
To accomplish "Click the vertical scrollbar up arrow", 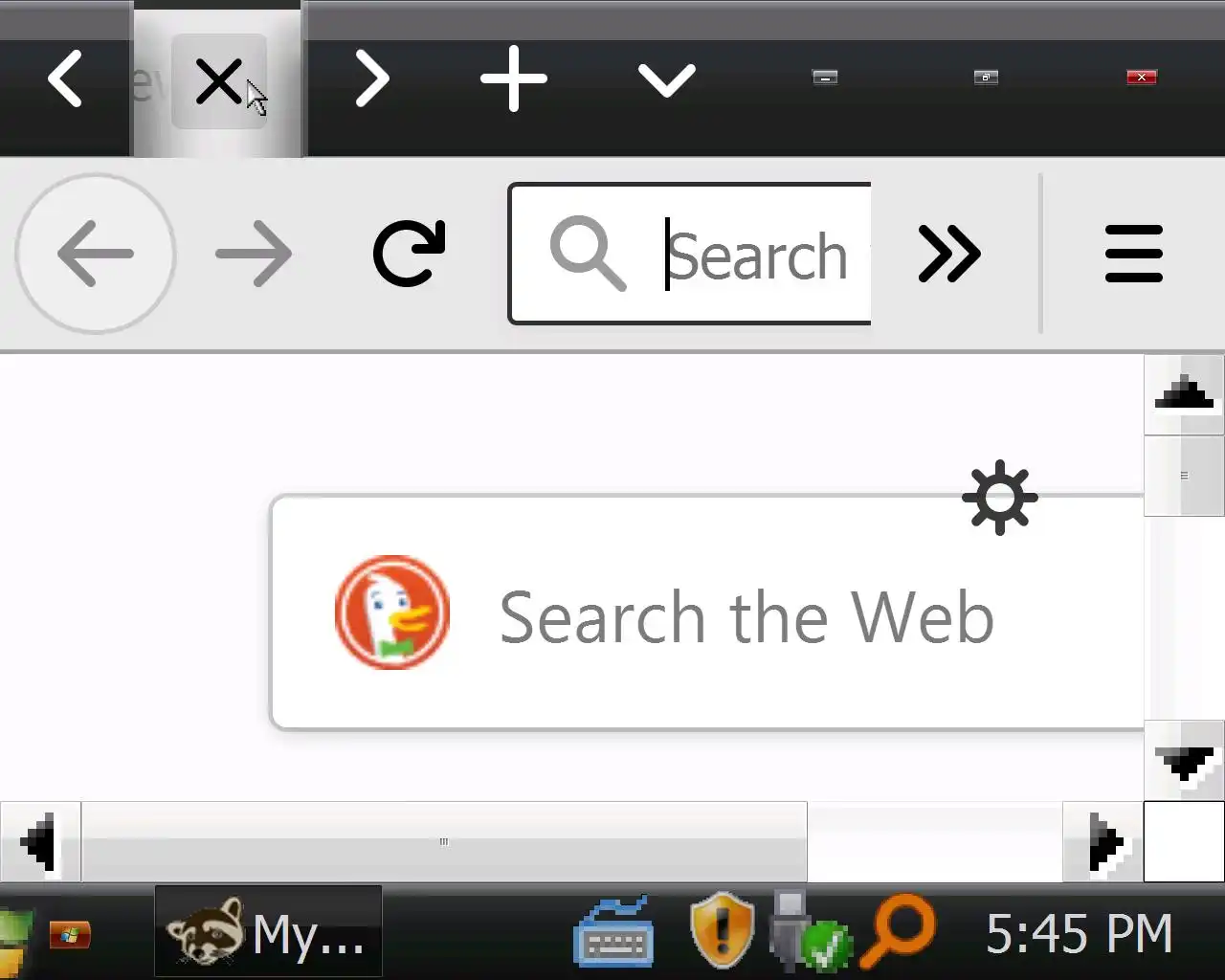I will click(1184, 394).
